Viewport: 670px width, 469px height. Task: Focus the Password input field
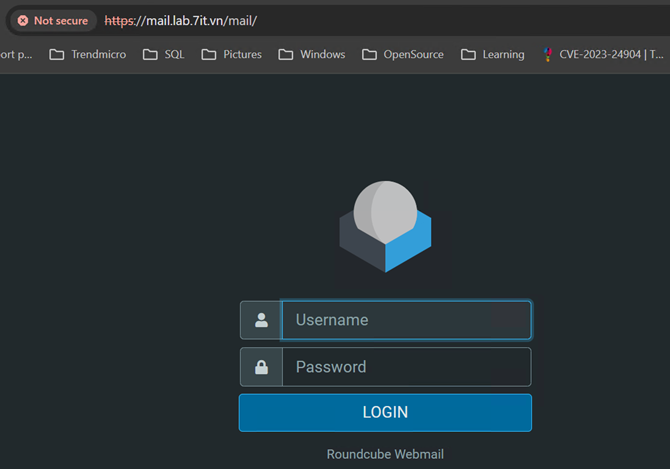pyautogui.click(x=406, y=367)
